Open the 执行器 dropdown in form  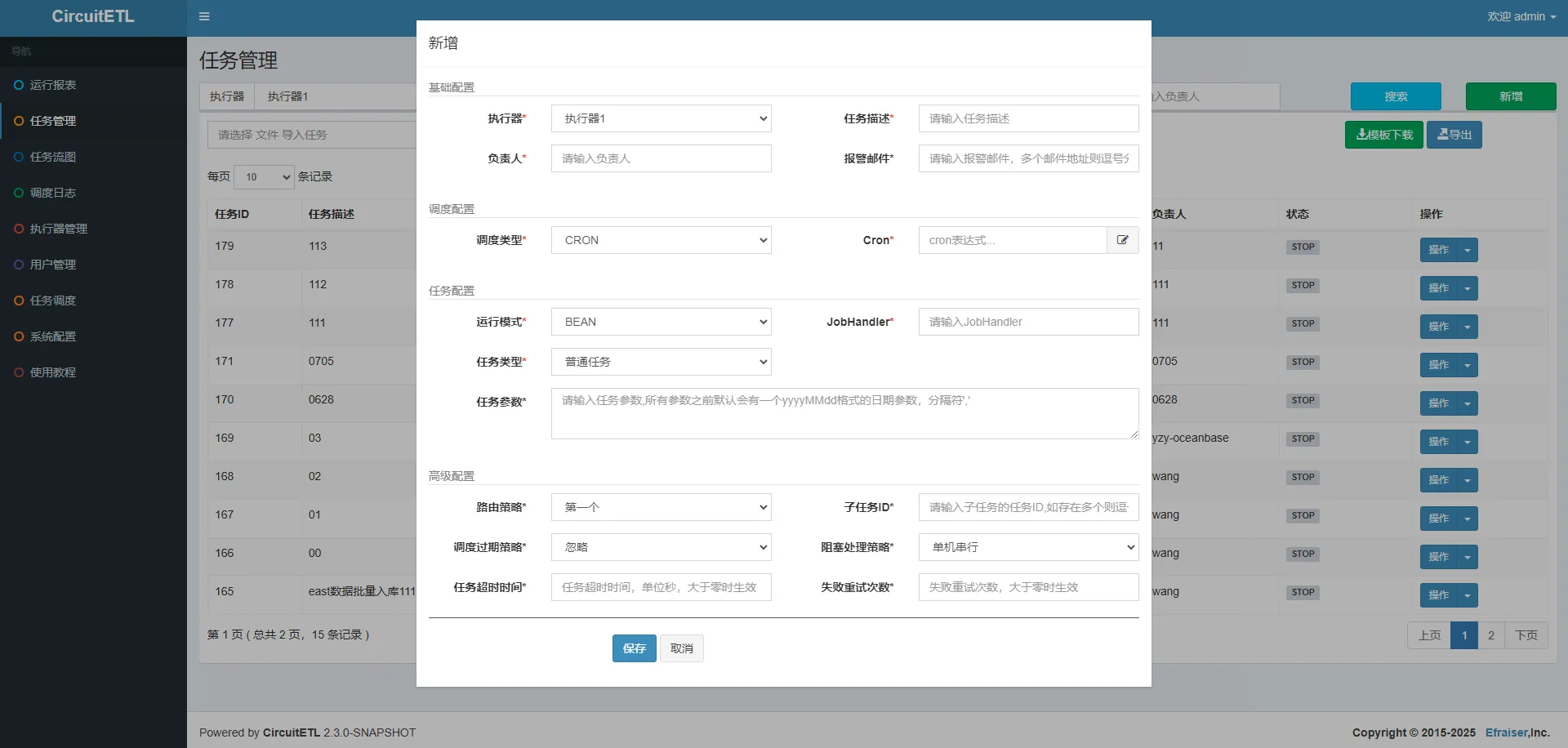tap(661, 118)
